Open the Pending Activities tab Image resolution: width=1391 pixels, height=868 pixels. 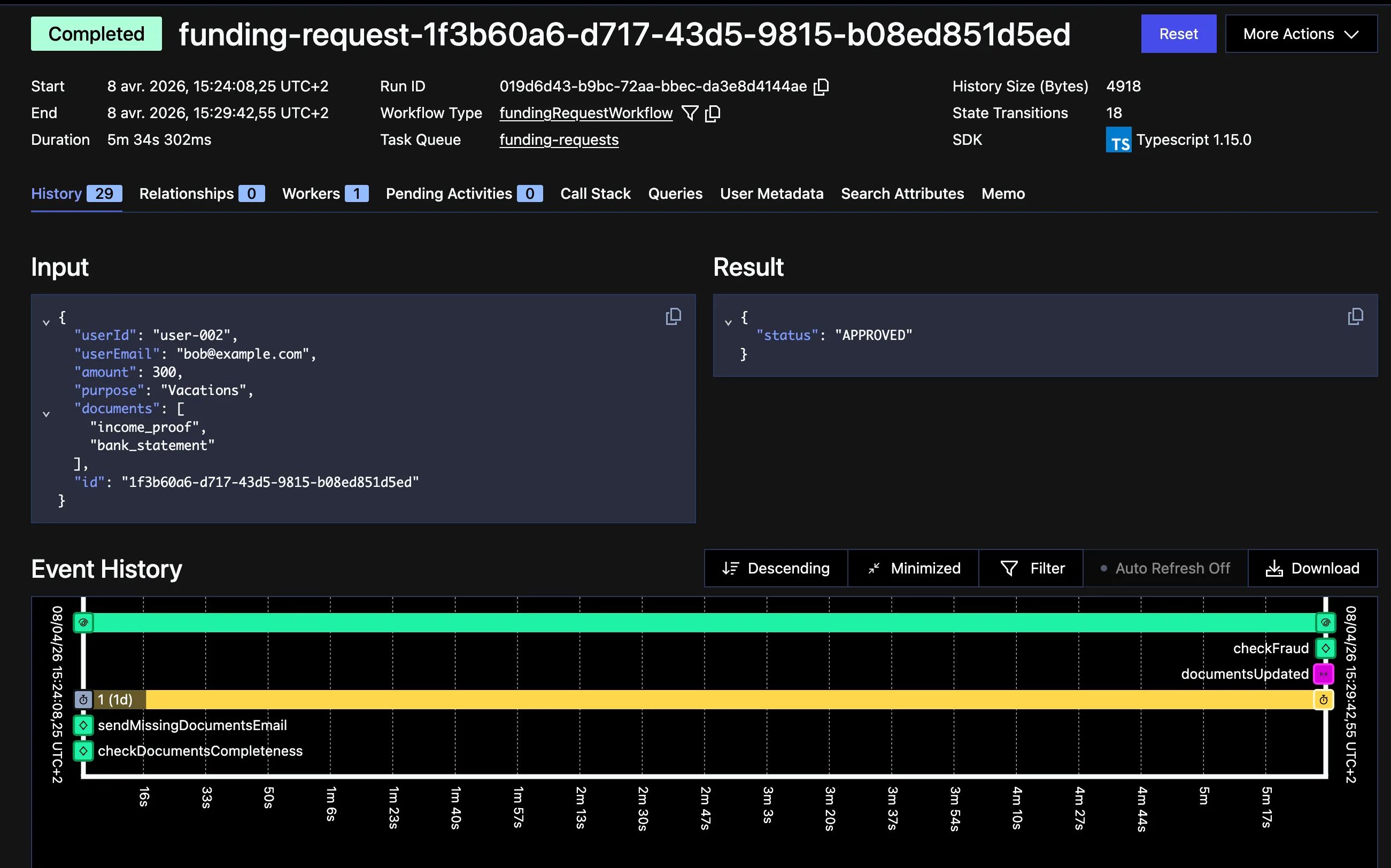pos(450,193)
